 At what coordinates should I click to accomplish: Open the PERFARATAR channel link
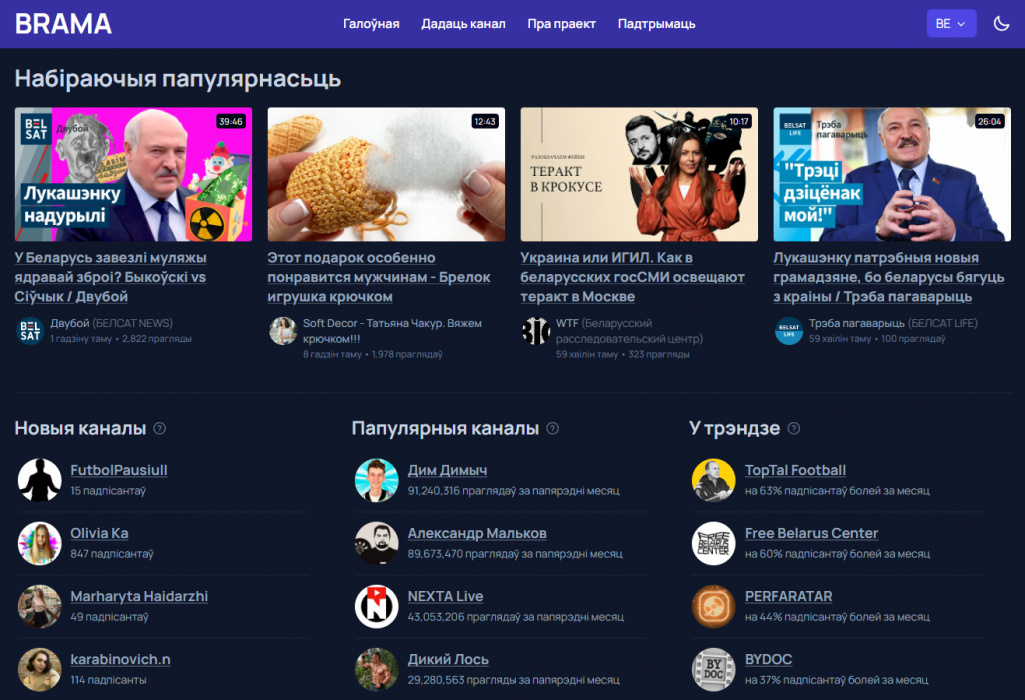(788, 596)
